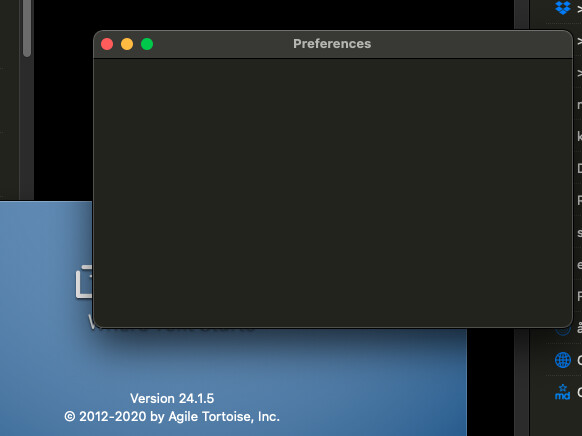Click the Preferences window title text
582x436 pixels.
[332, 44]
